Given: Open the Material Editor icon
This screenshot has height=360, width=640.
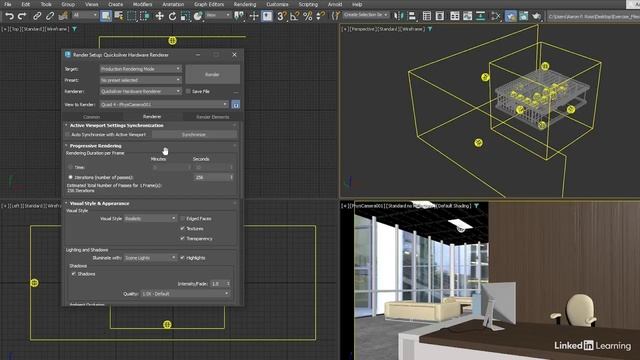Looking at the screenshot, I should (x=496, y=16).
